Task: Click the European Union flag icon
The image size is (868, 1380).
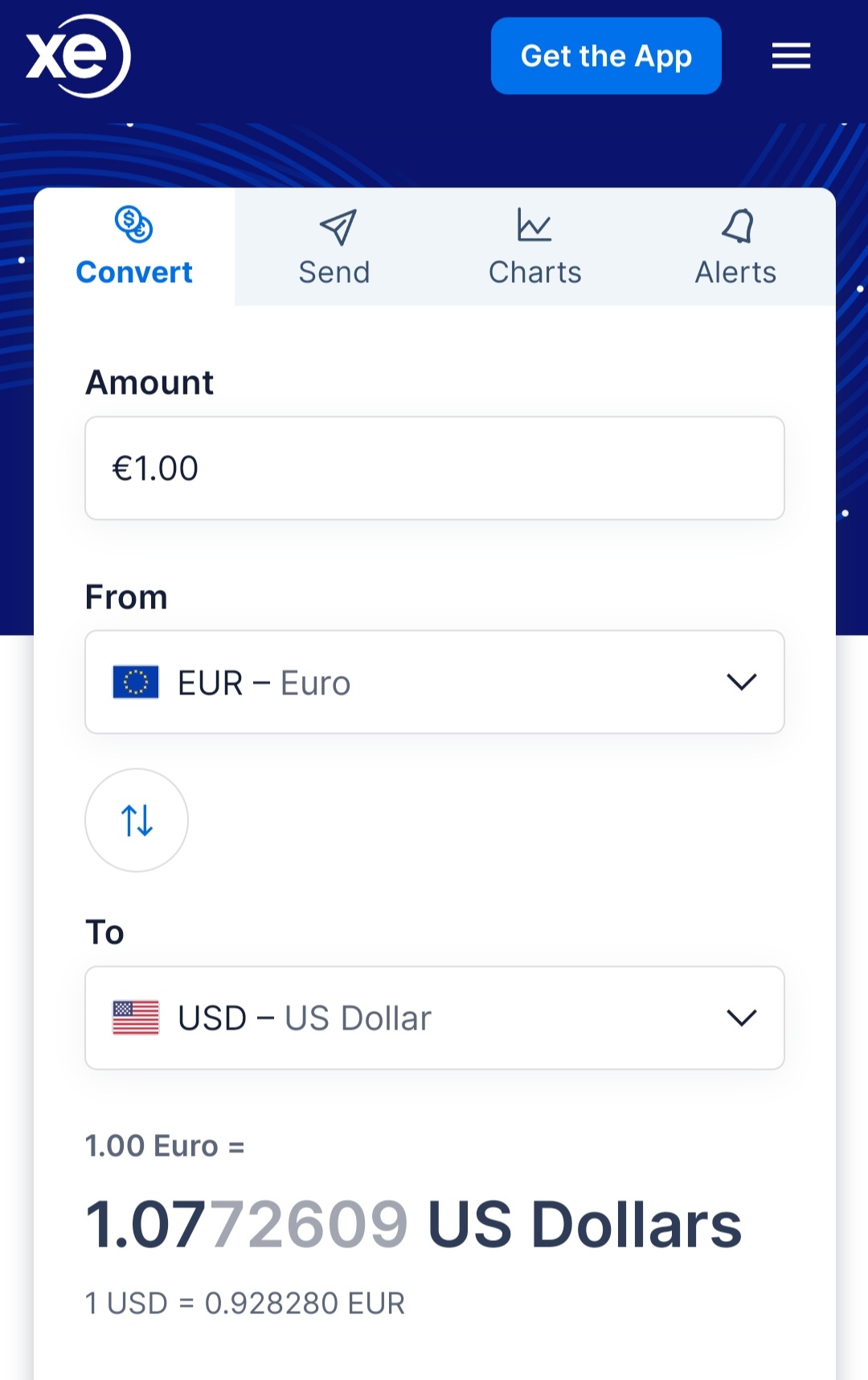Action: [136, 682]
